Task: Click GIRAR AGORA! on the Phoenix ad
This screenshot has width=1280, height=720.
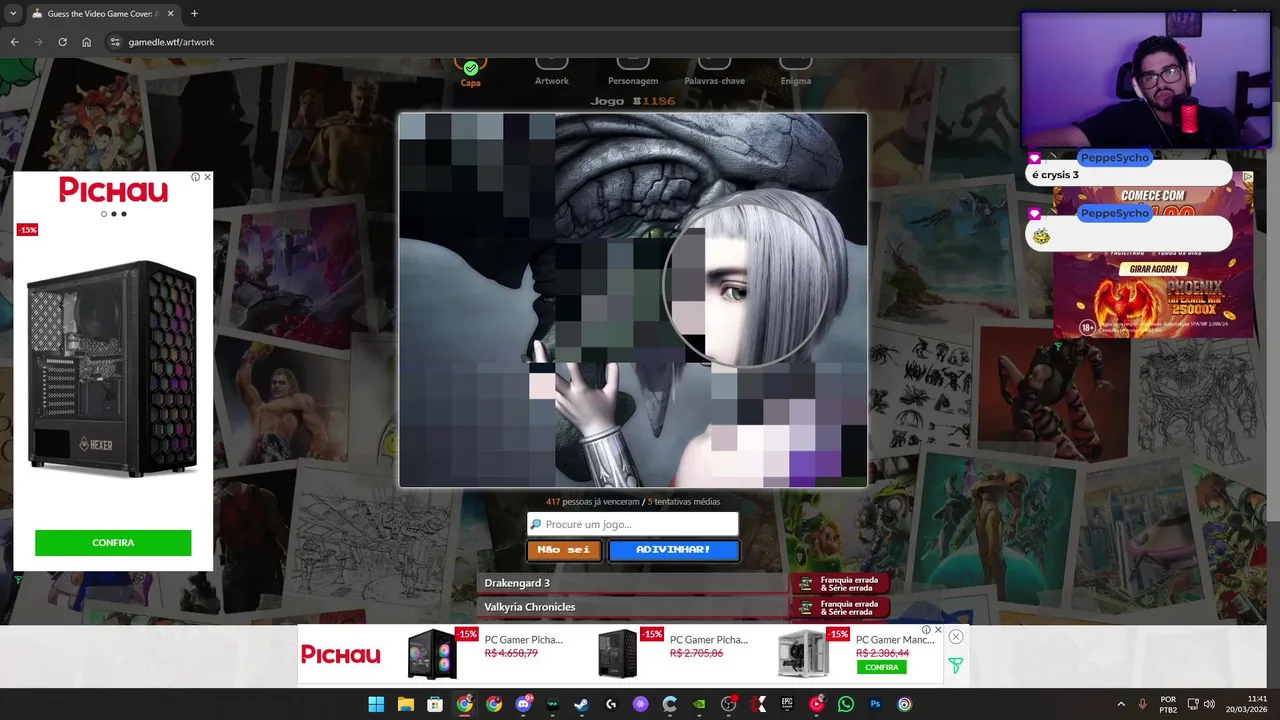Action: pyautogui.click(x=1153, y=269)
